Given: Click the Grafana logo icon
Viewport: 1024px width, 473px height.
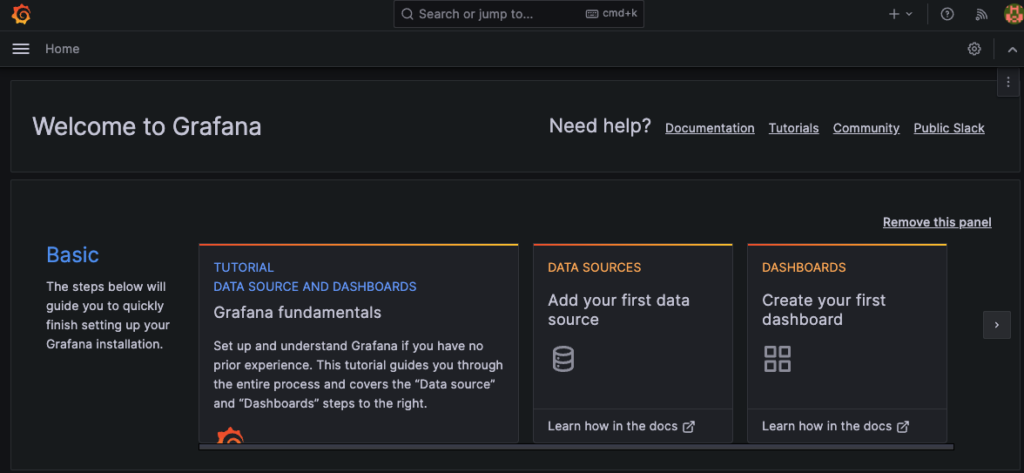Looking at the screenshot, I should (x=21, y=14).
